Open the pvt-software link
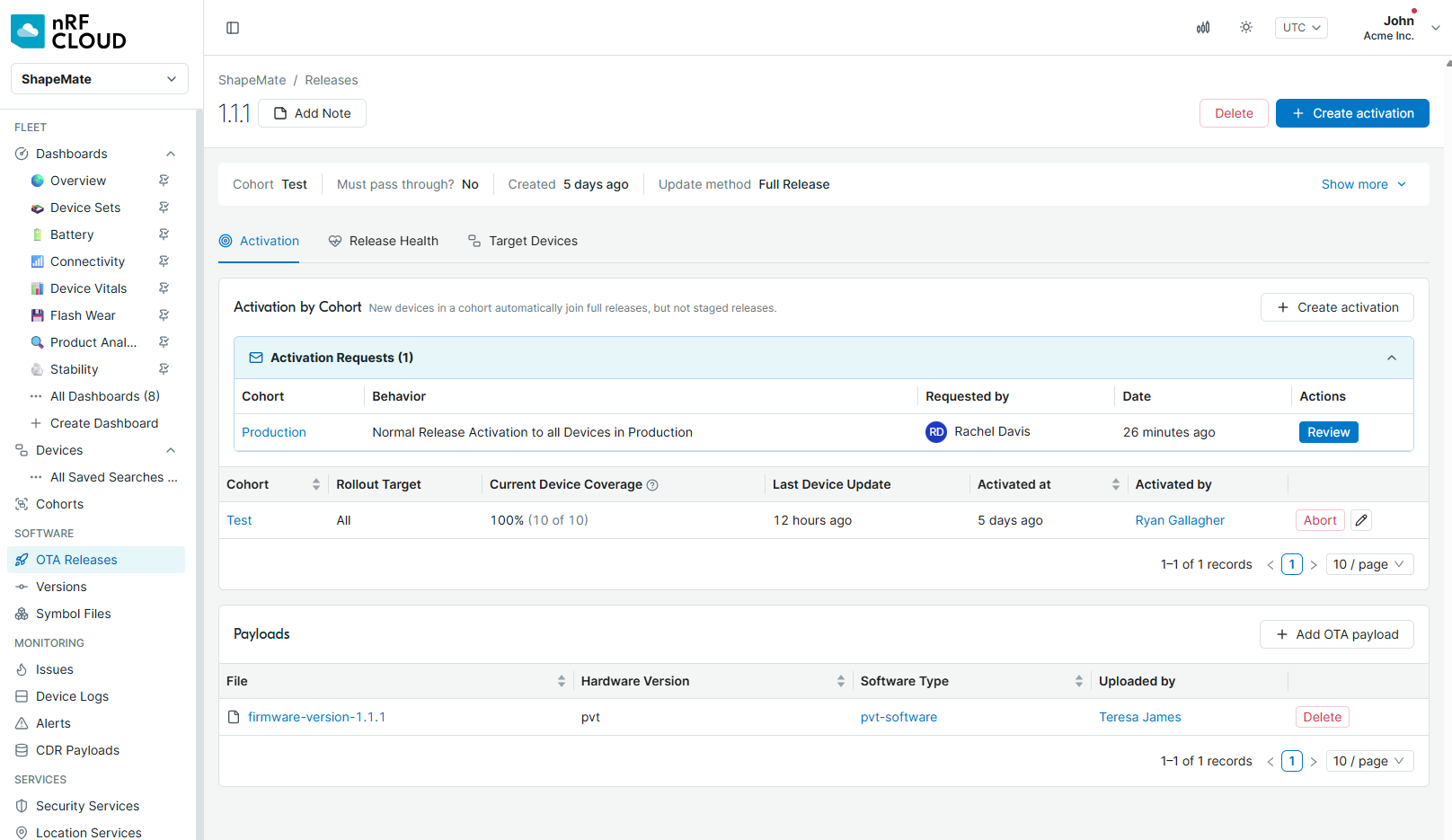 pyautogui.click(x=899, y=717)
